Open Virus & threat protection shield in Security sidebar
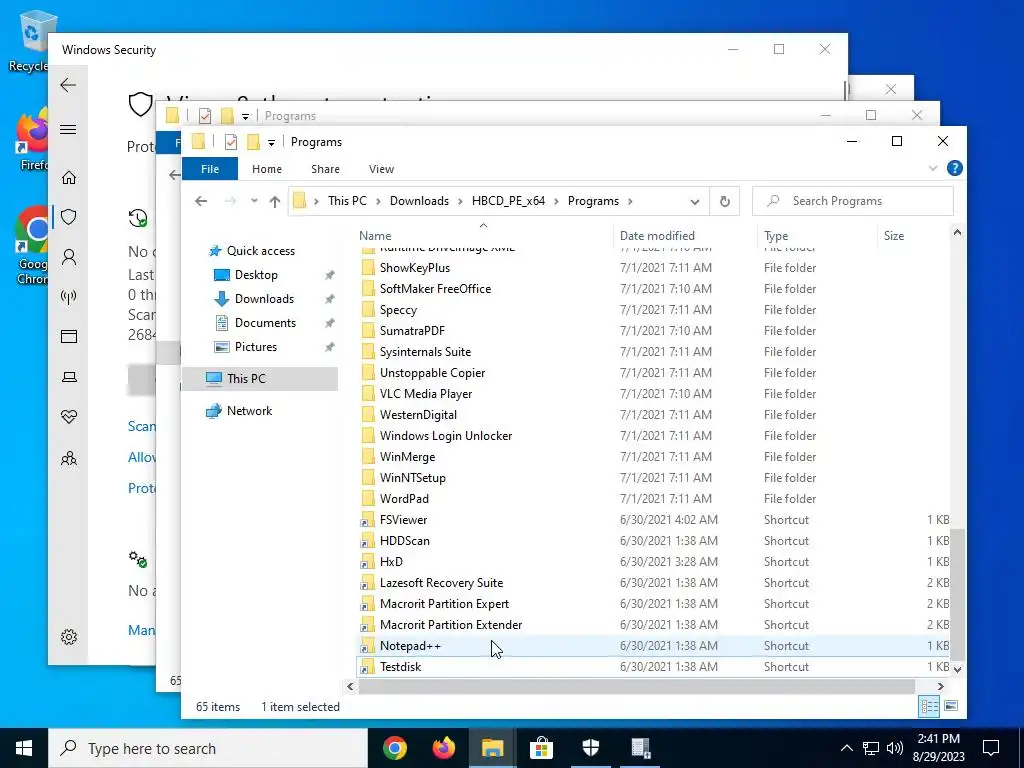Image resolution: width=1024 pixels, height=768 pixels. coord(69,217)
